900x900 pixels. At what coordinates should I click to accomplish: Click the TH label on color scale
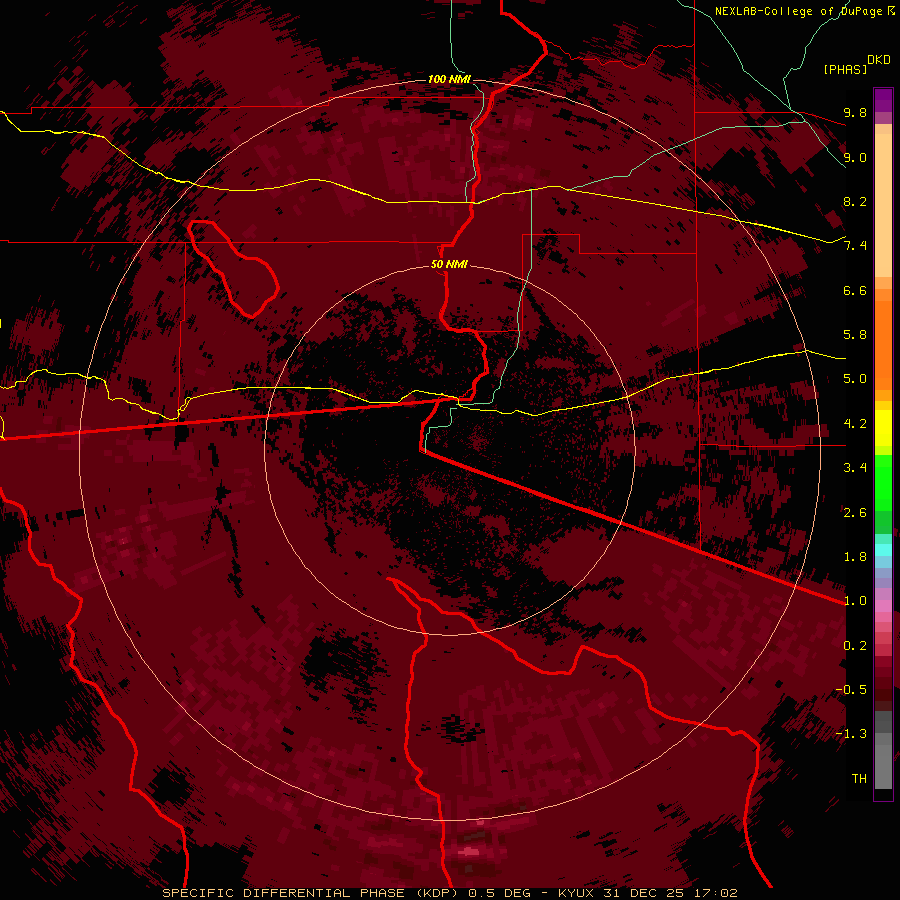point(859,779)
